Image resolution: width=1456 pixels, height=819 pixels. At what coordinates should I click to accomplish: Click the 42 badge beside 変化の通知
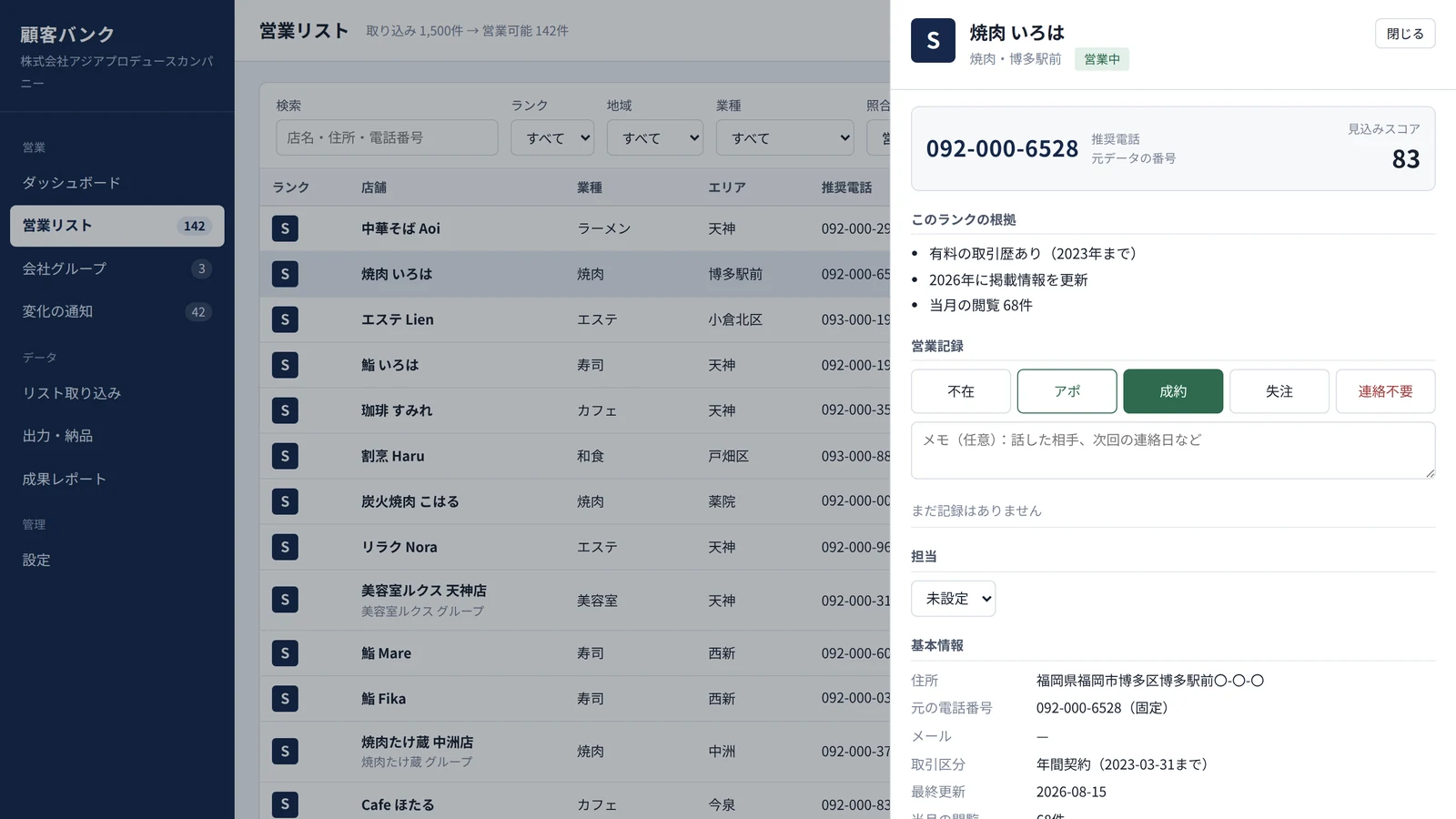[198, 312]
